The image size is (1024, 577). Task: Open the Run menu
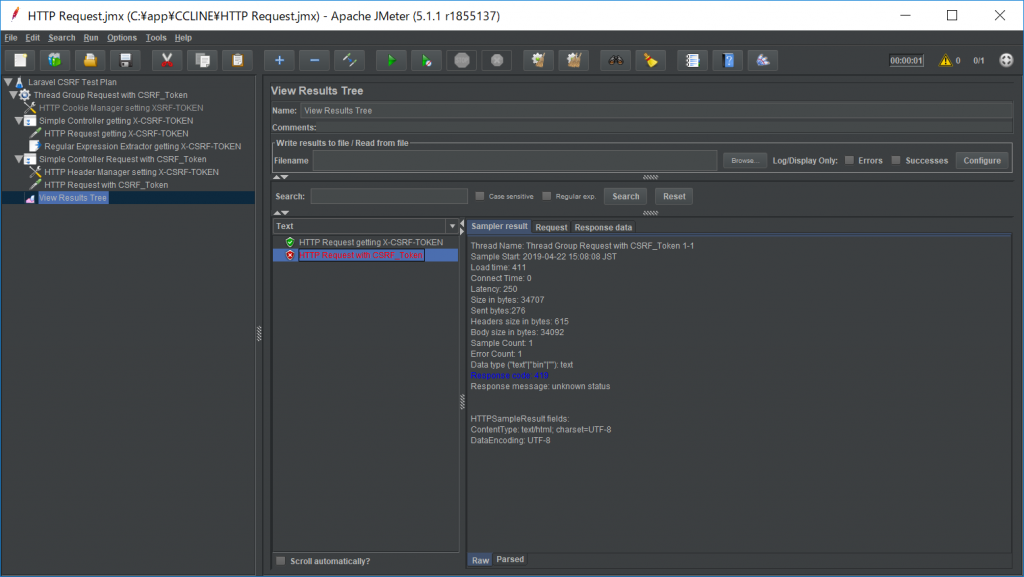[x=91, y=38]
